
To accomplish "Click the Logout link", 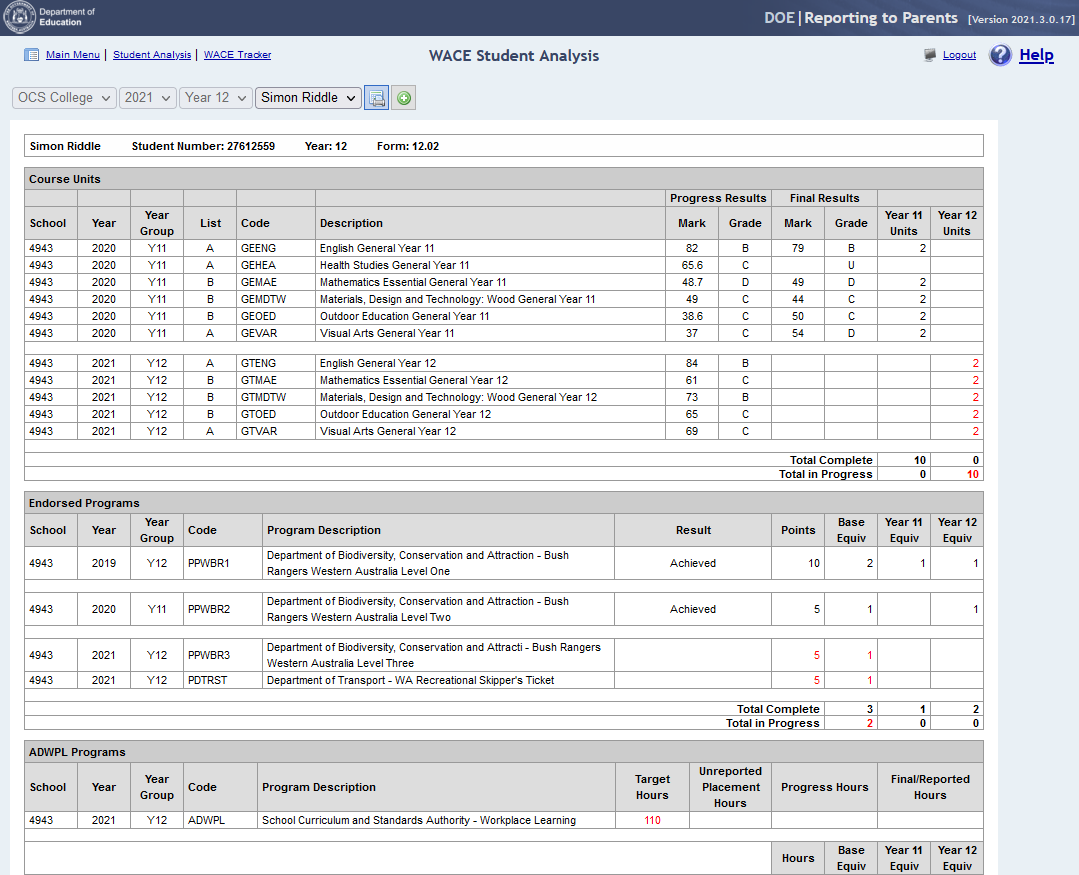I will click(959, 55).
